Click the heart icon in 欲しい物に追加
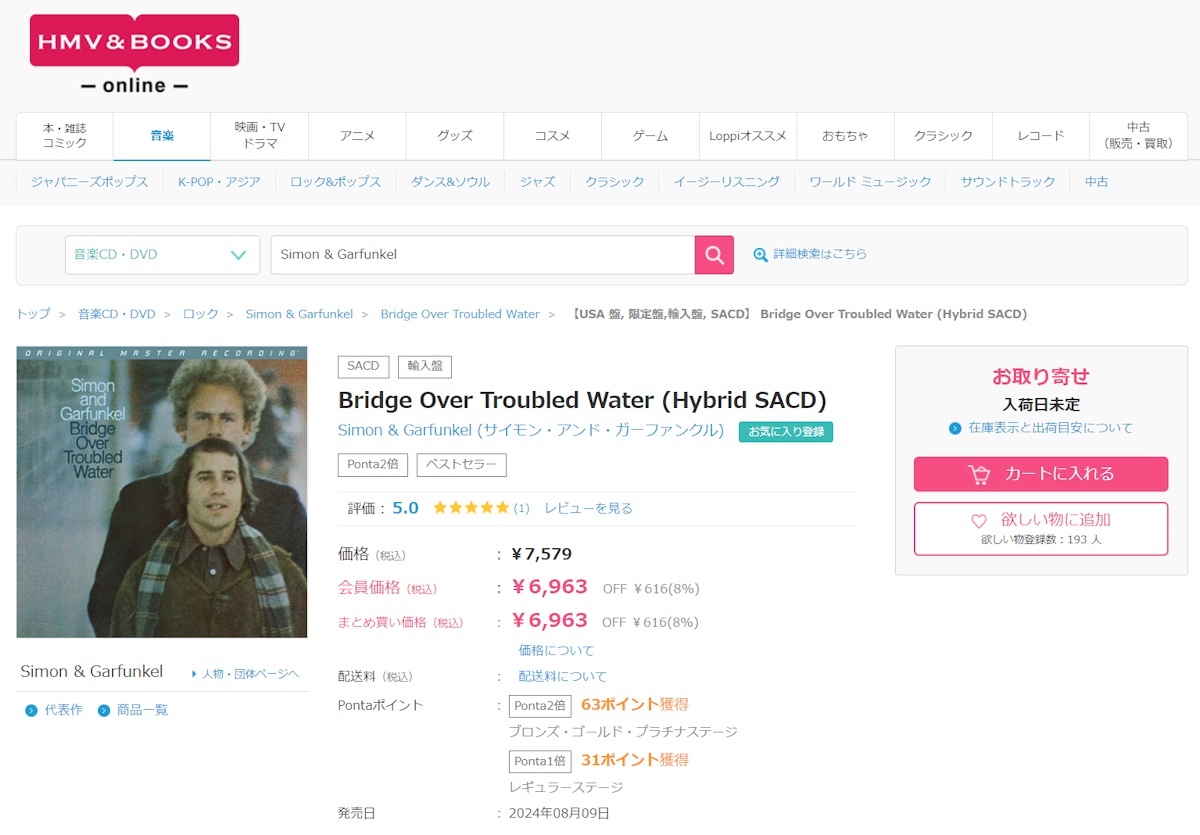 click(x=979, y=521)
